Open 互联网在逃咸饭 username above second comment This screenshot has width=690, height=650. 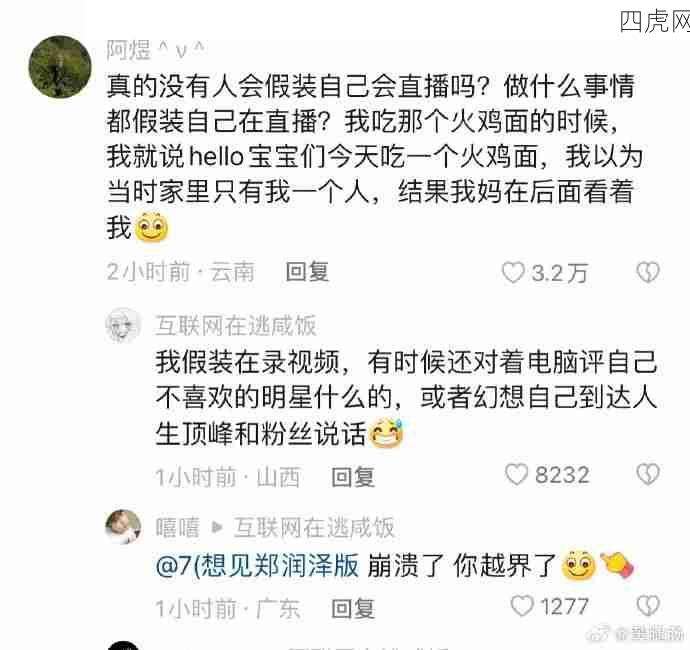[x=235, y=326]
